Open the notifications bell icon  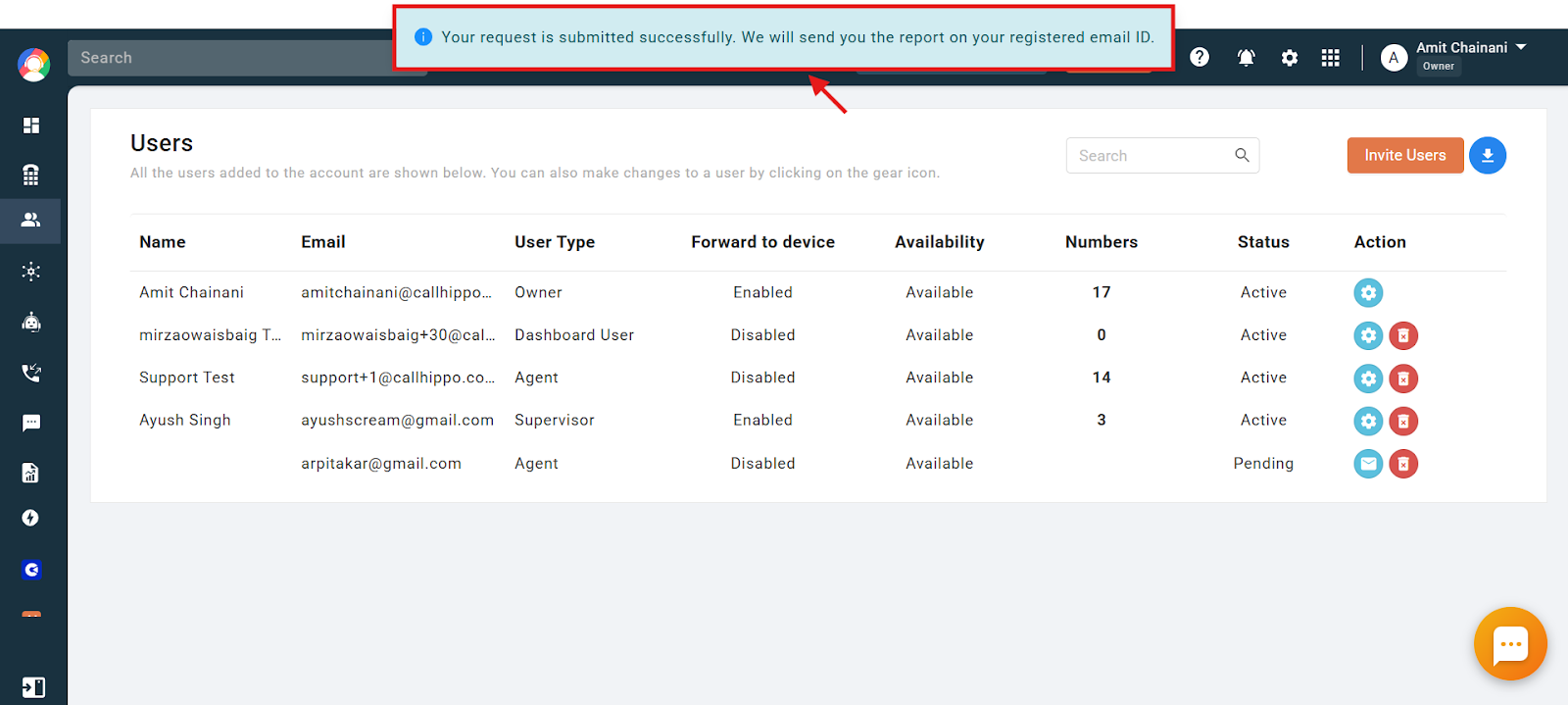tap(1246, 58)
